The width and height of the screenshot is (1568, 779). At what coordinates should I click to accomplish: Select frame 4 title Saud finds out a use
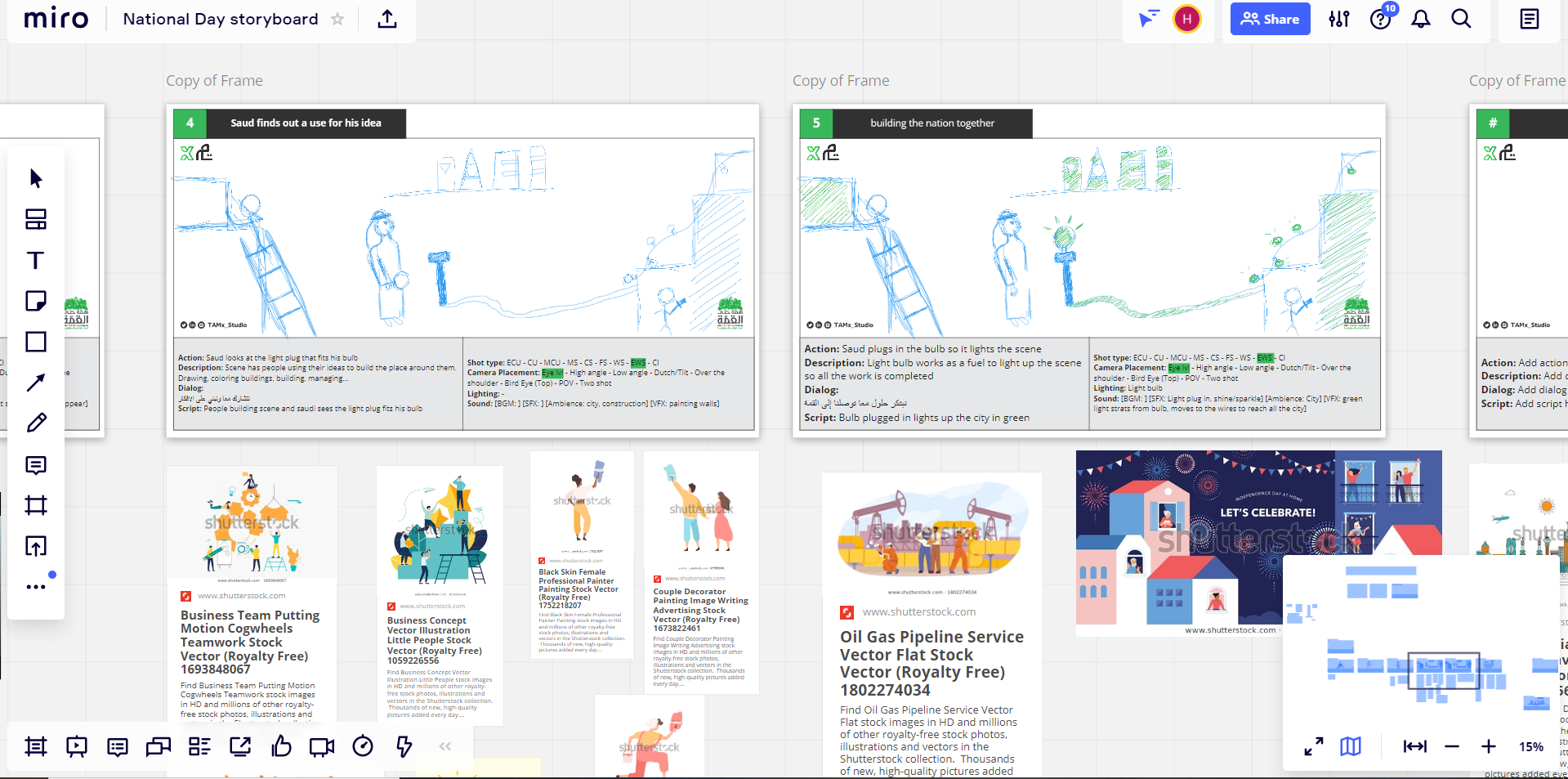[306, 123]
